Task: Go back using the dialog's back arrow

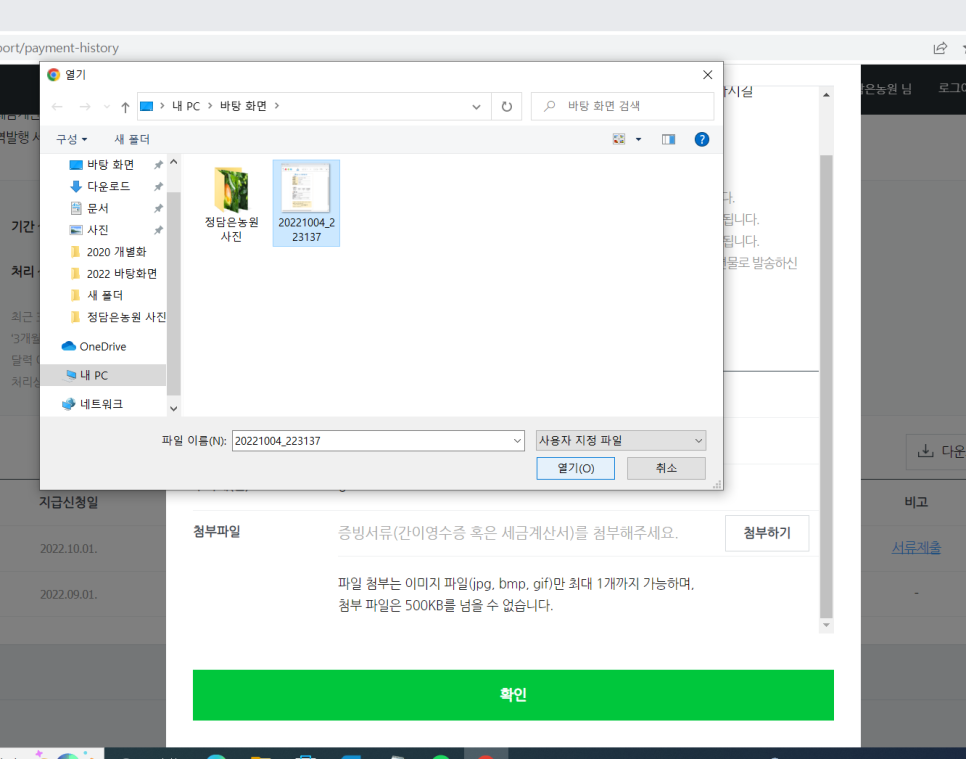Action: tap(57, 107)
